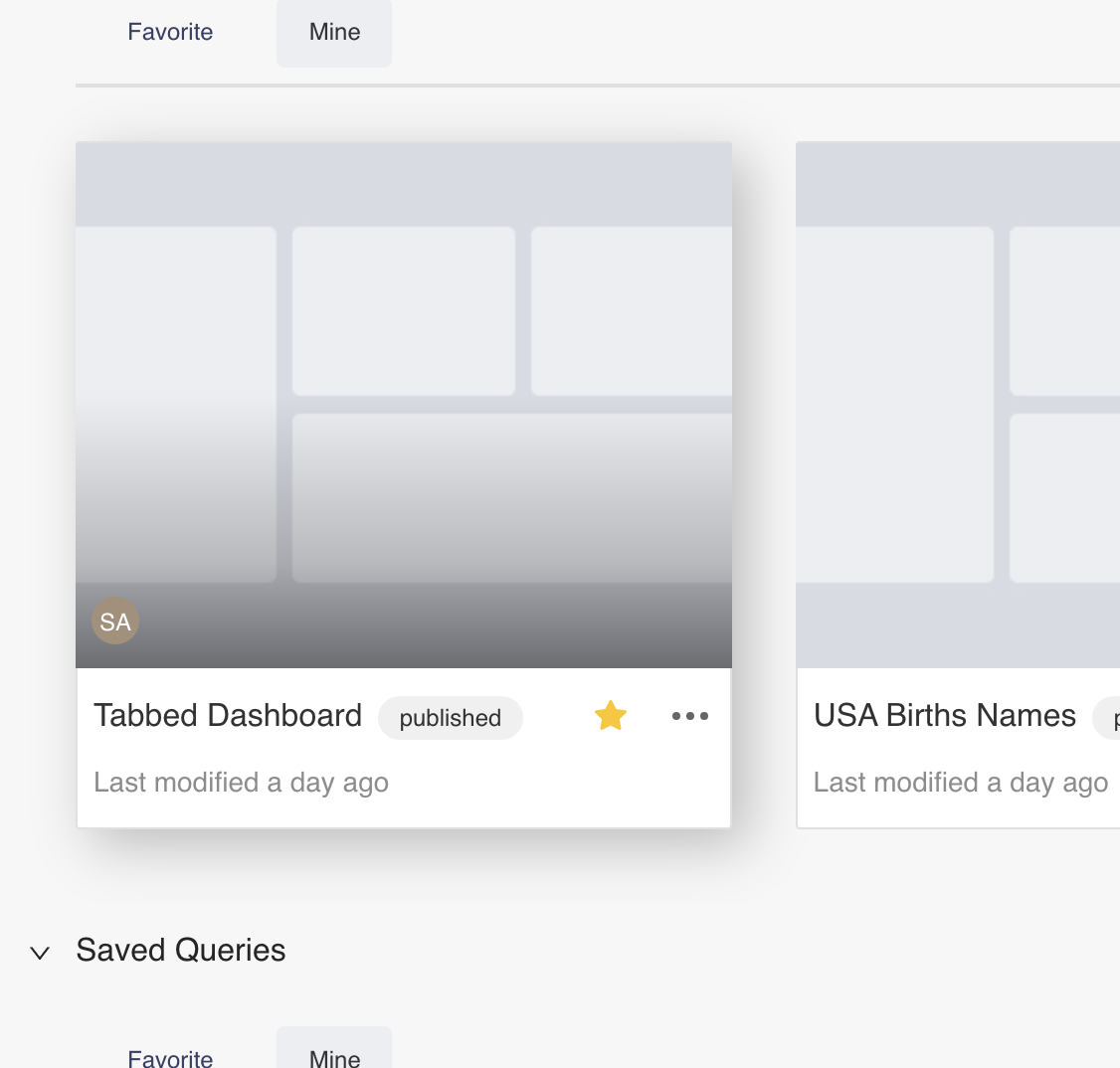Click the published badge on Tabbed Dashboard
Screen dimensions: 1120x1068
coord(450,718)
